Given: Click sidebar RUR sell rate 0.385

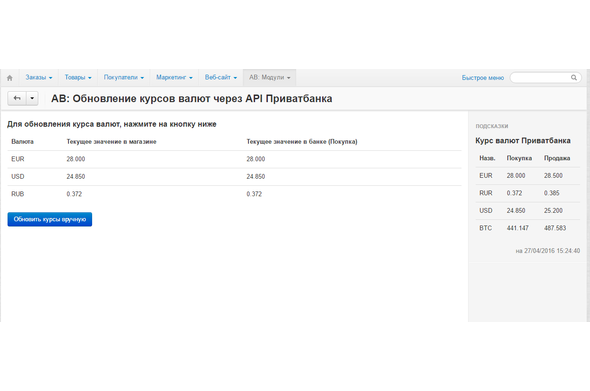Looking at the screenshot, I should [552, 193].
